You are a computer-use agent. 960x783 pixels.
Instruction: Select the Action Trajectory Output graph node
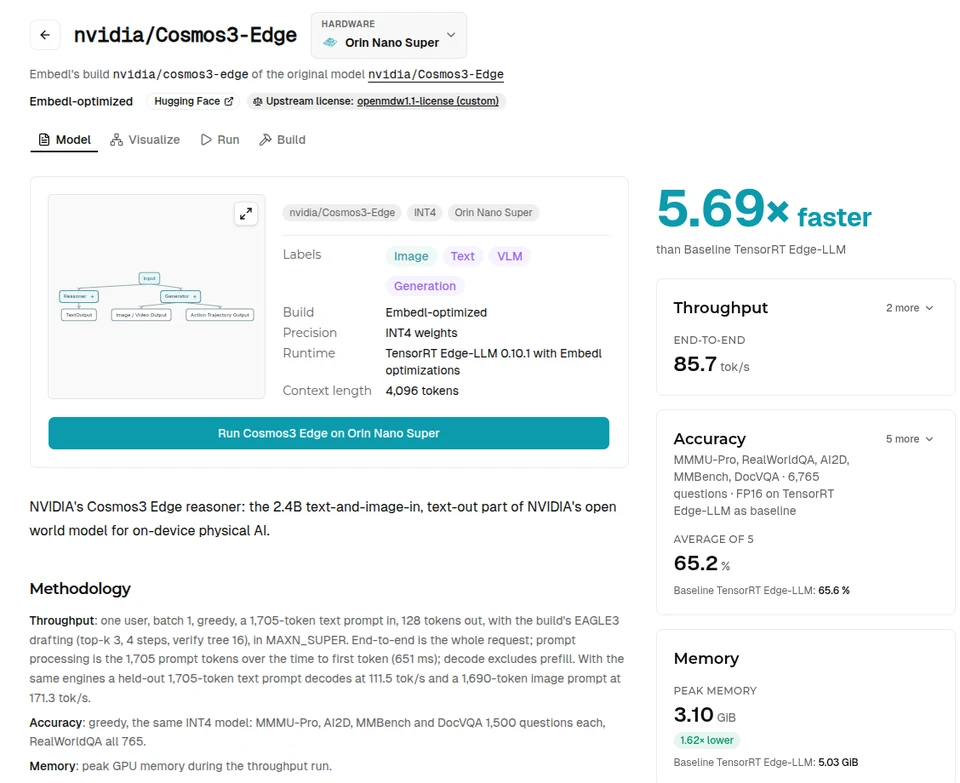click(220, 315)
